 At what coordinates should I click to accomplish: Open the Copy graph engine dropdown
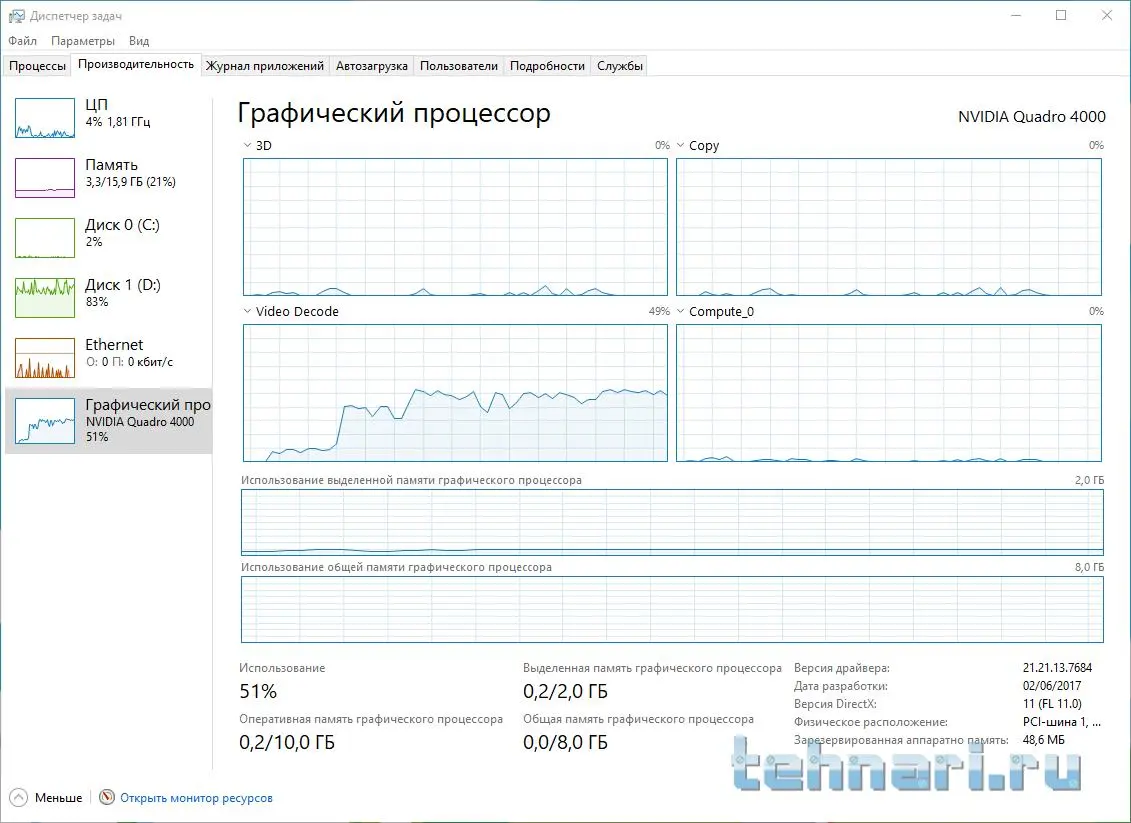pyautogui.click(x=680, y=146)
